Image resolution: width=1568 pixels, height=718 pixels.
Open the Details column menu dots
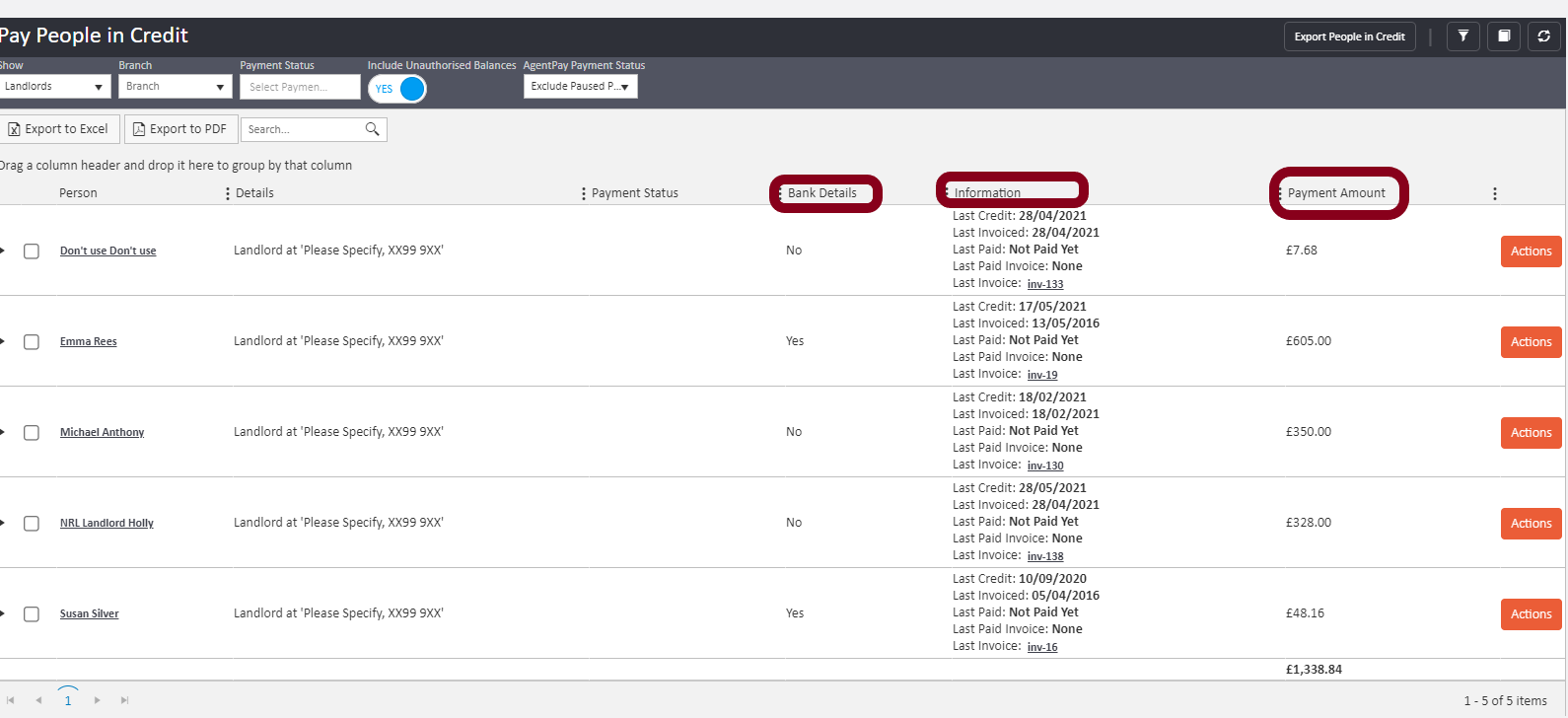[x=228, y=194]
